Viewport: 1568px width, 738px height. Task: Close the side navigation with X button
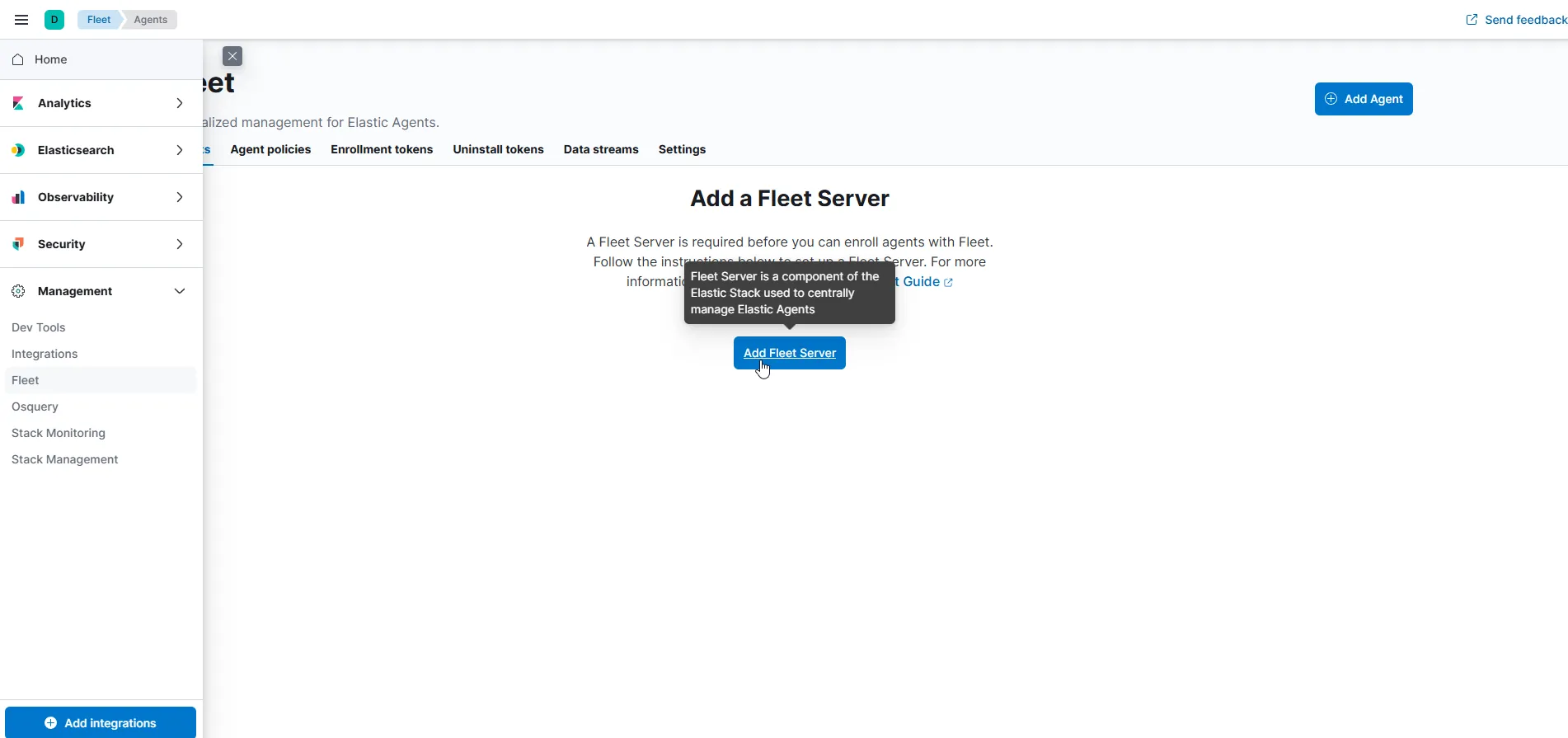coord(232,56)
